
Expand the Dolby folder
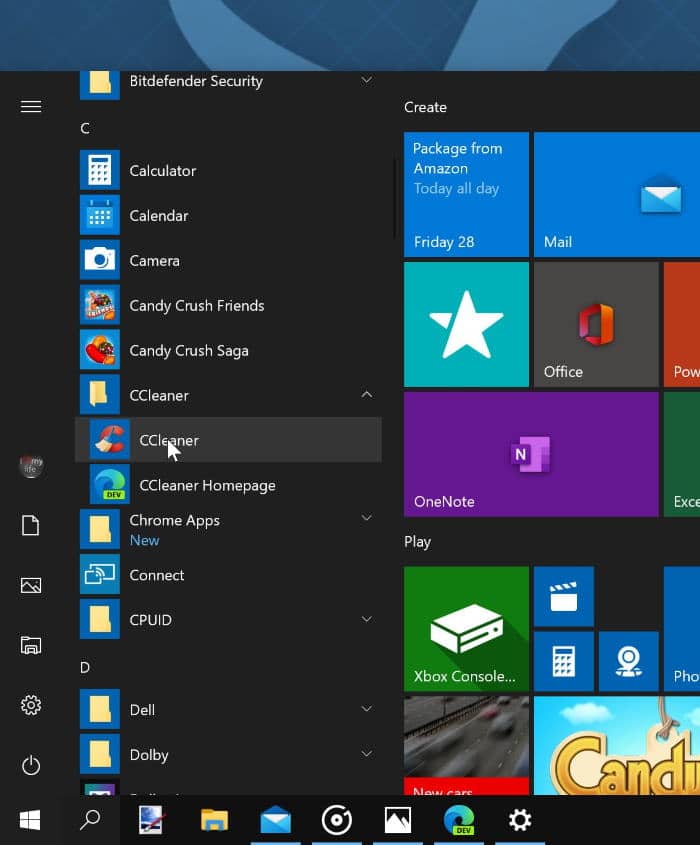(x=366, y=754)
